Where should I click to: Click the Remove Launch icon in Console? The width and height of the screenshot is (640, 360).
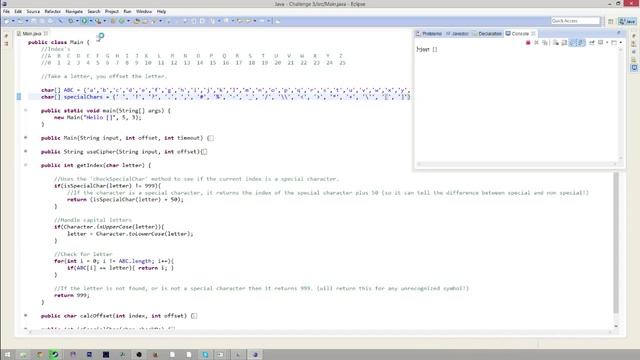point(536,42)
